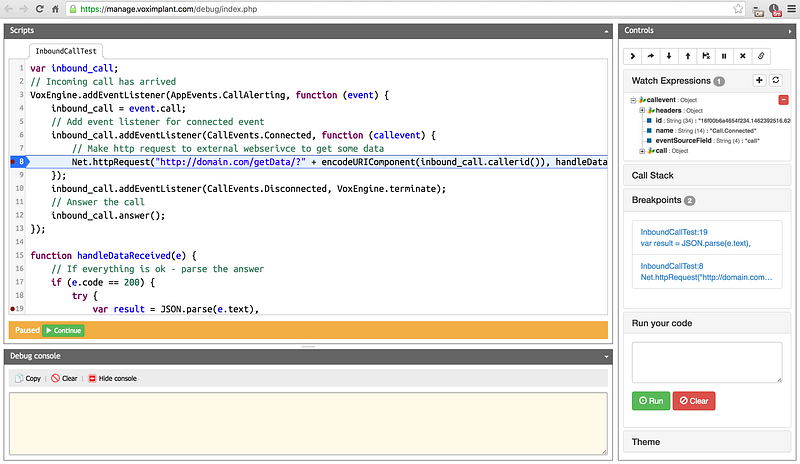The image size is (800, 464).
Task: Clear the Run your code box
Action: (694, 401)
